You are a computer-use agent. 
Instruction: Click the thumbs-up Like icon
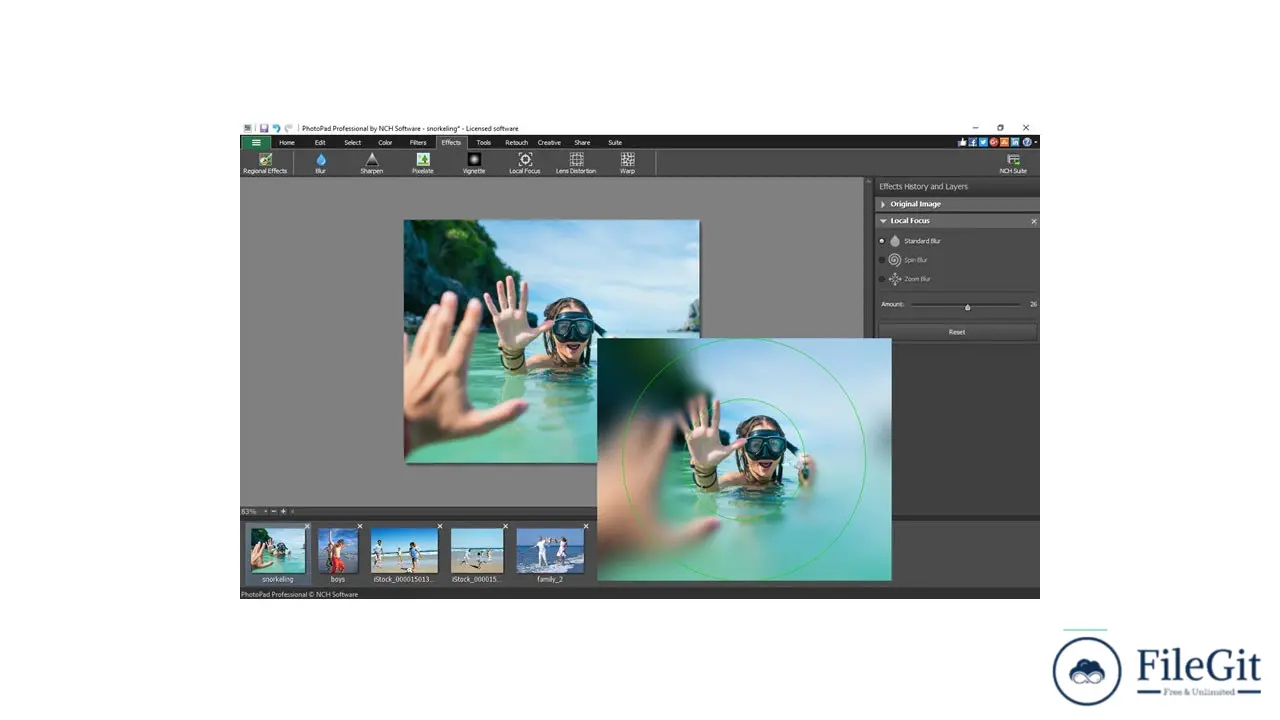(962, 142)
